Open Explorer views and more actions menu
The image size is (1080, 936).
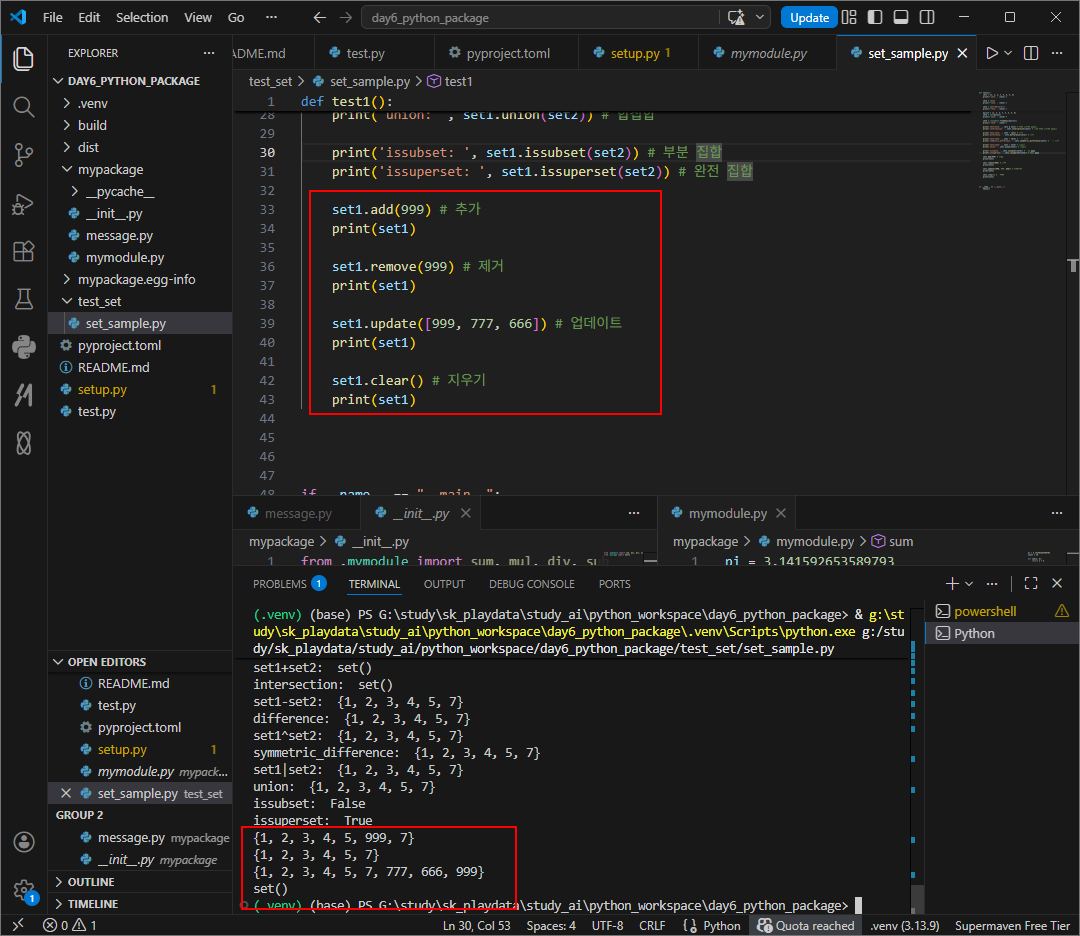click(x=209, y=53)
